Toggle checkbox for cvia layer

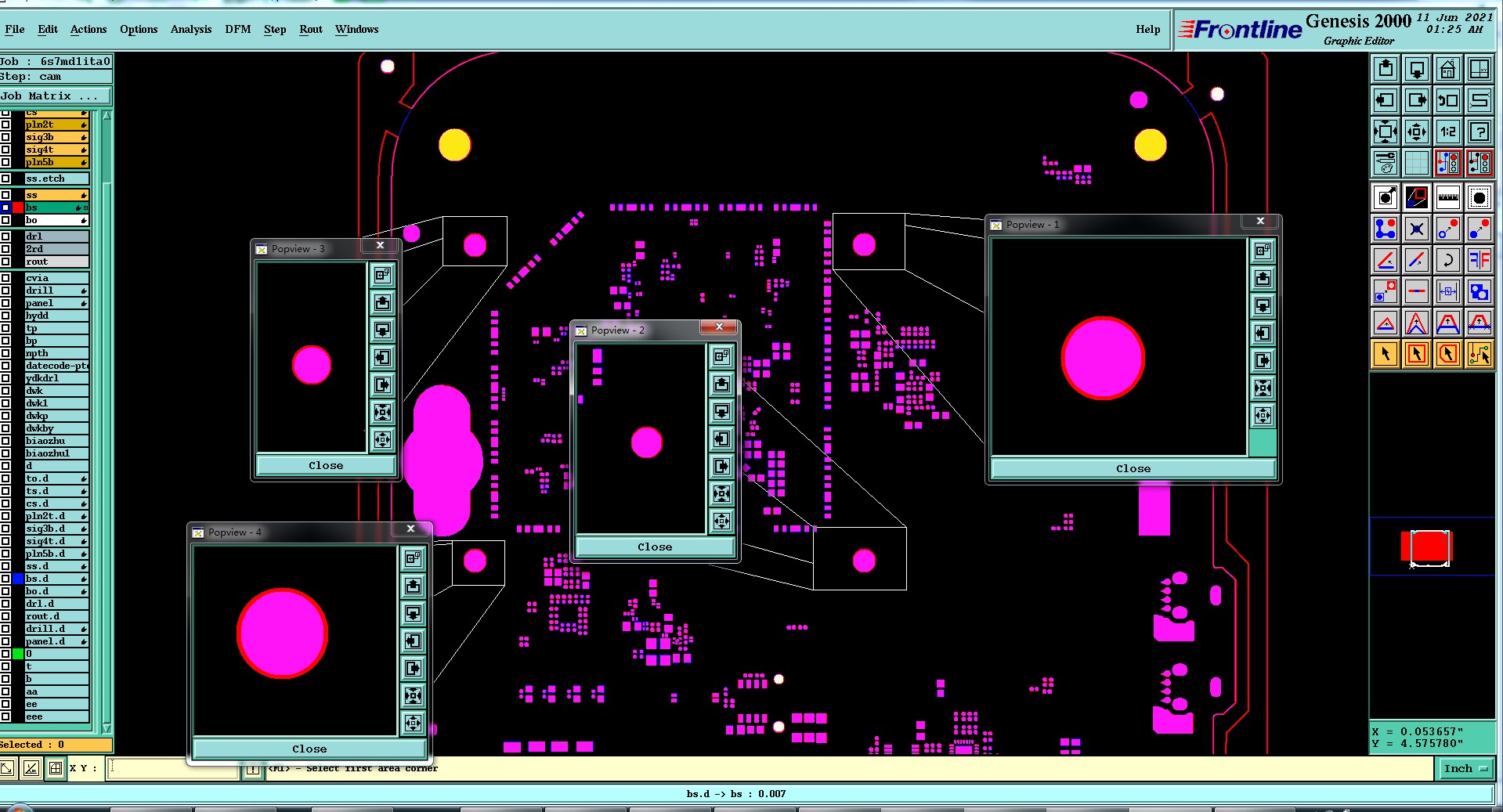pyautogui.click(x=5, y=278)
